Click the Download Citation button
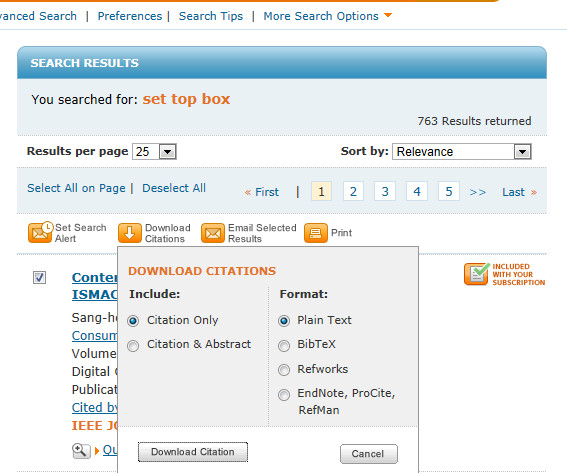 193,452
